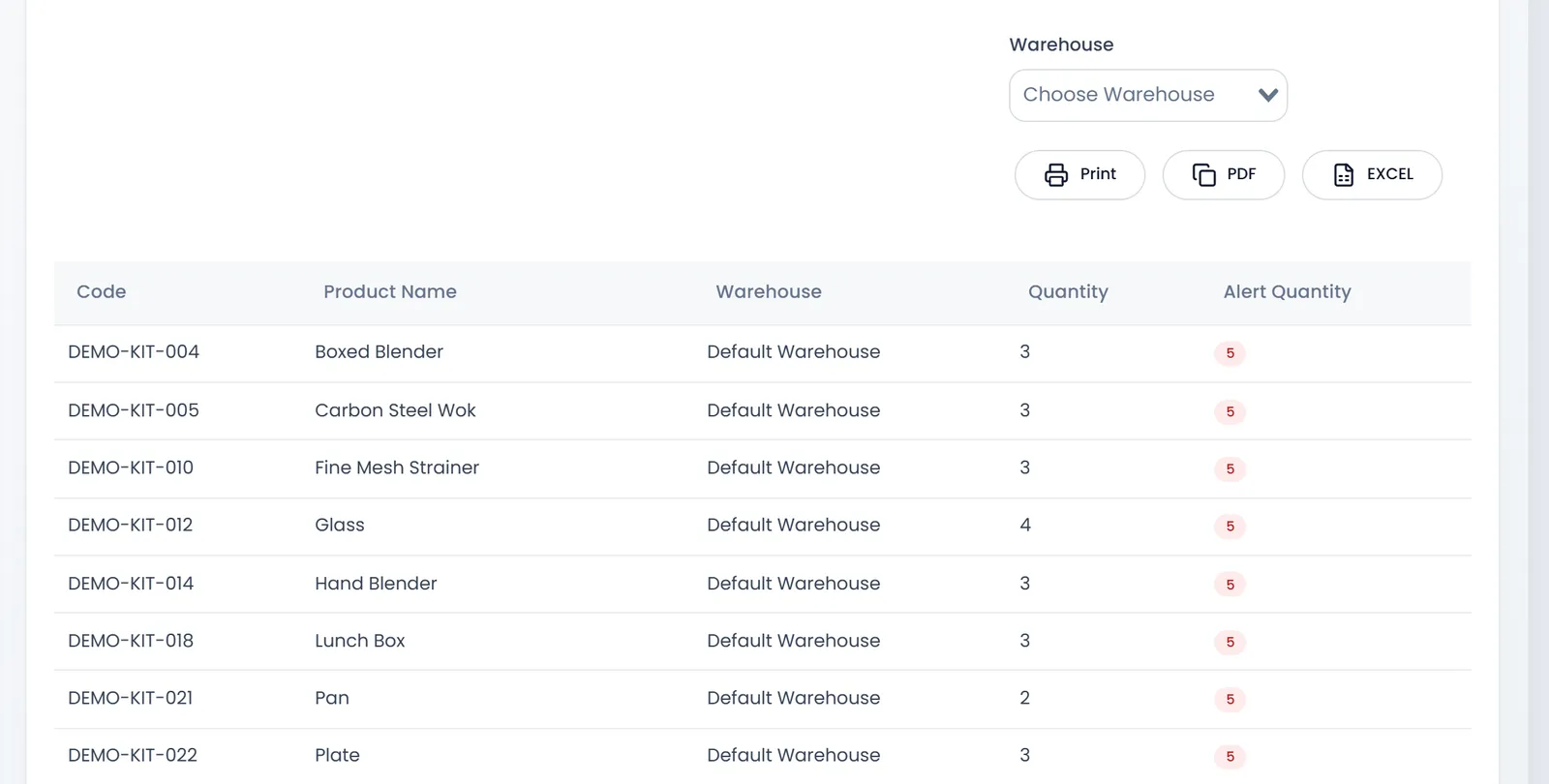This screenshot has width=1549, height=784.
Task: Click the Pan product name
Action: (x=332, y=698)
